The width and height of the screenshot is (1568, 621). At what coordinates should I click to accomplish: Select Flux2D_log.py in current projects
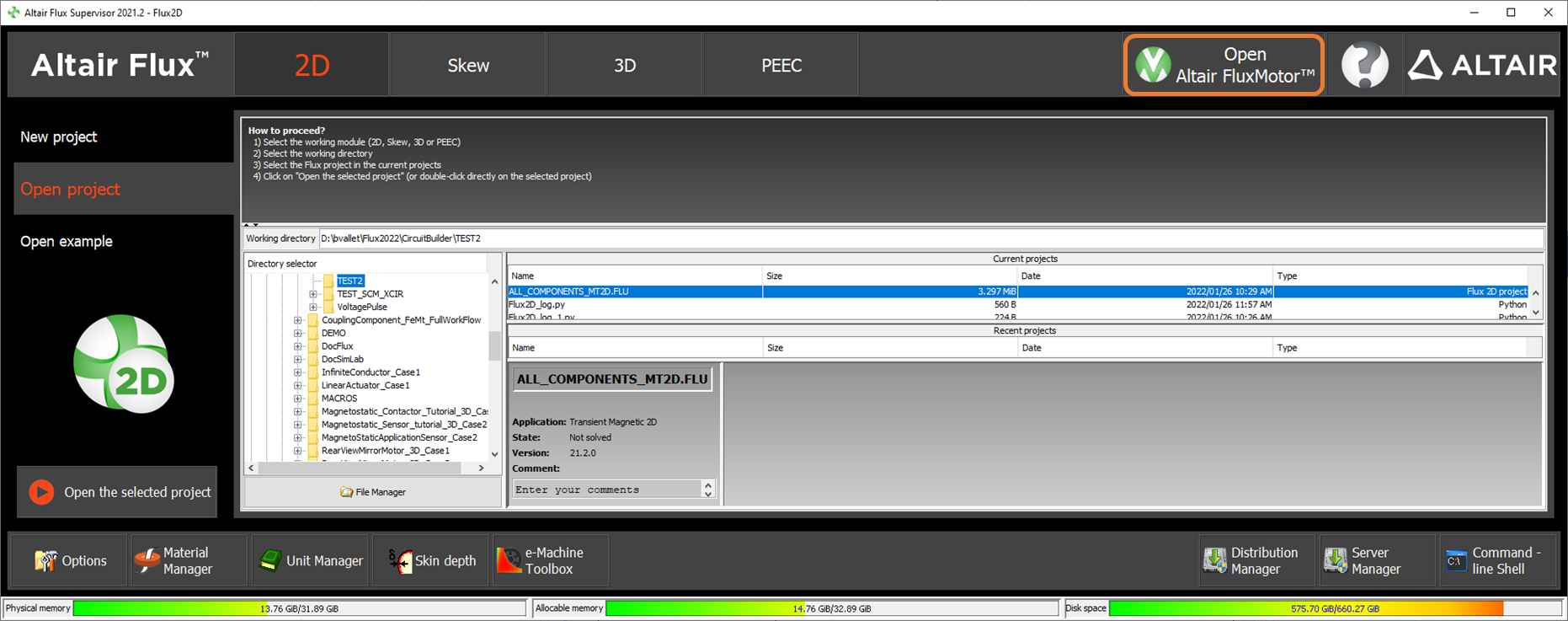click(536, 305)
